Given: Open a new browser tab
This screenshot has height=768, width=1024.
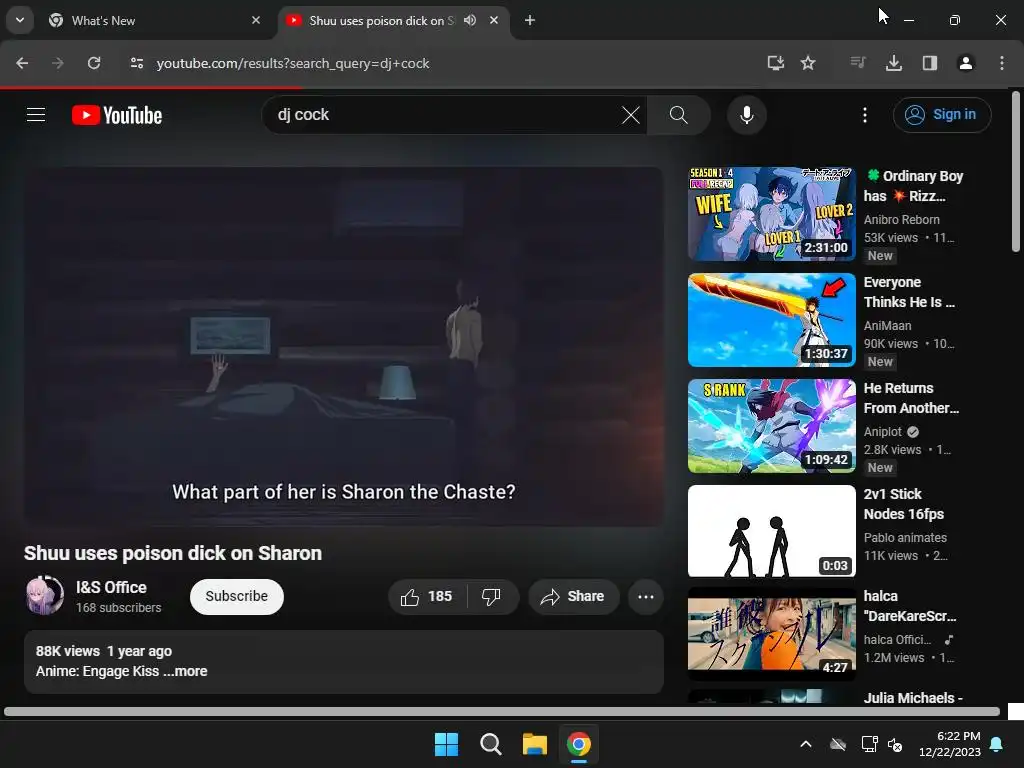Looking at the screenshot, I should [530, 20].
